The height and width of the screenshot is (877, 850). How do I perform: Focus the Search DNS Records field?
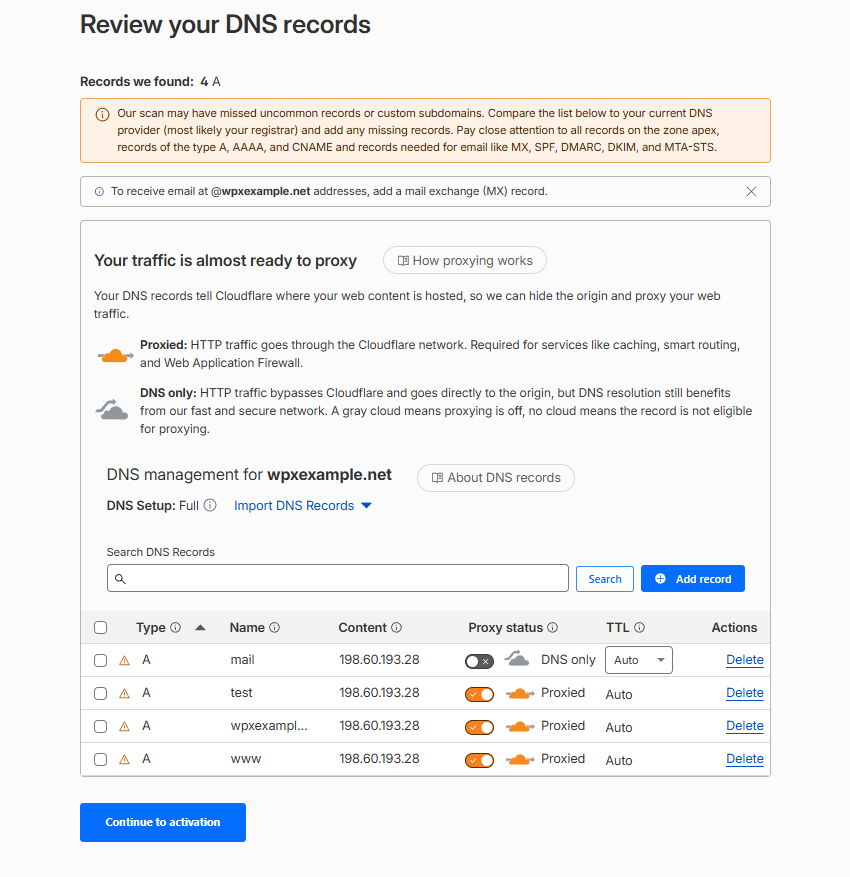point(338,578)
